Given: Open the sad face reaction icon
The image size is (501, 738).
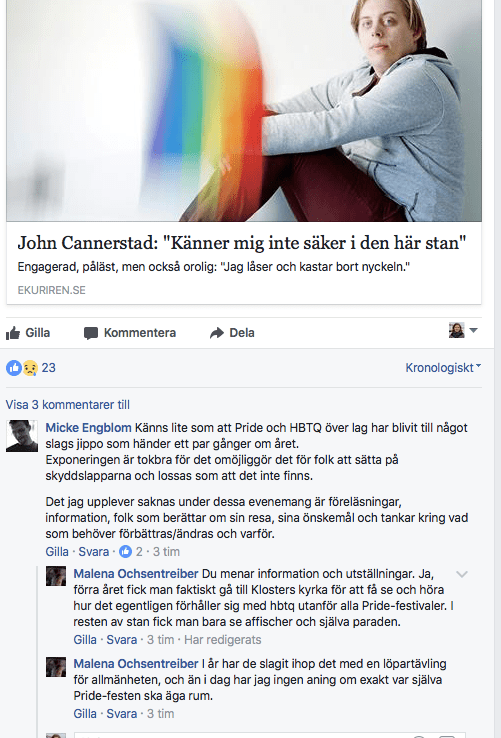Looking at the screenshot, I should (30, 368).
